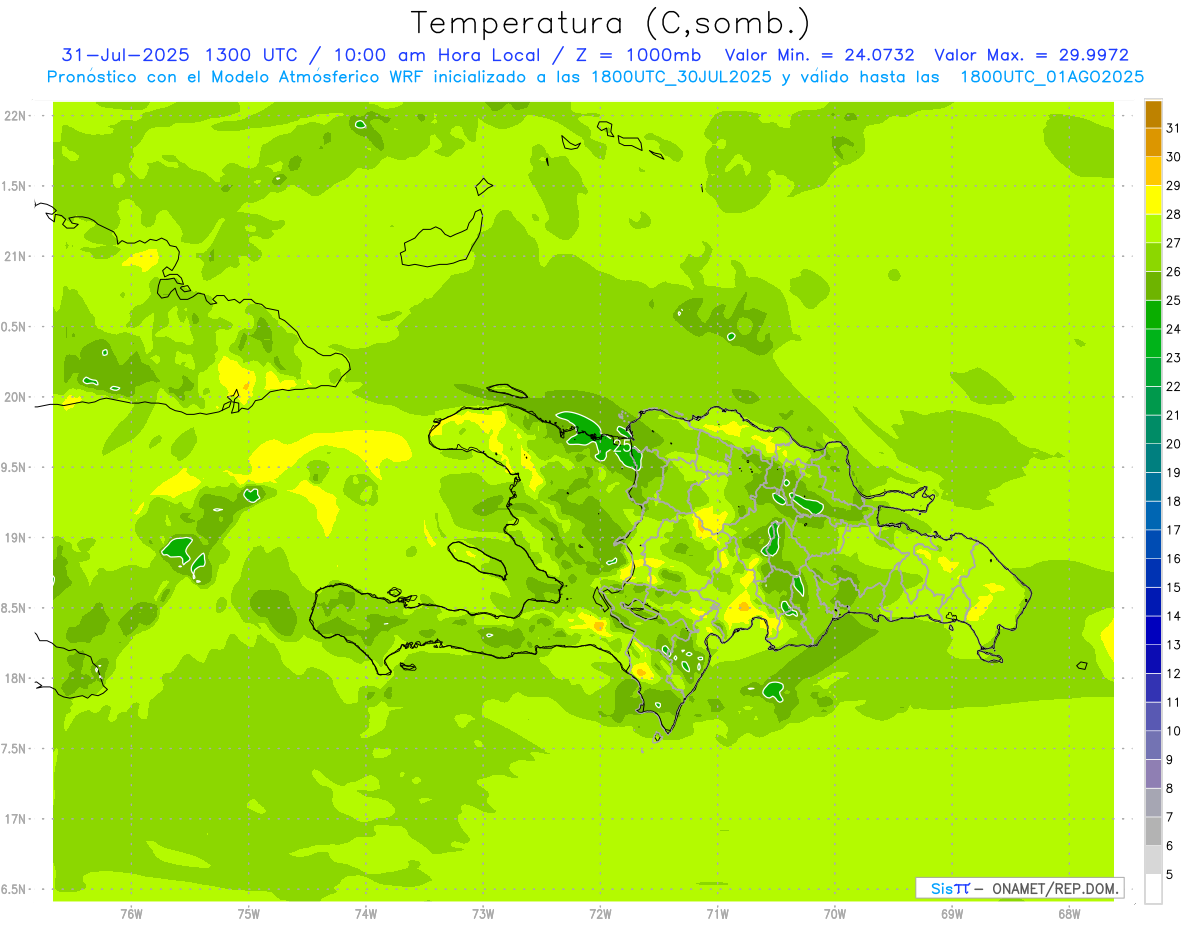
Task: Click the 'Sis' logo beside ONAMET
Action: pos(942,888)
